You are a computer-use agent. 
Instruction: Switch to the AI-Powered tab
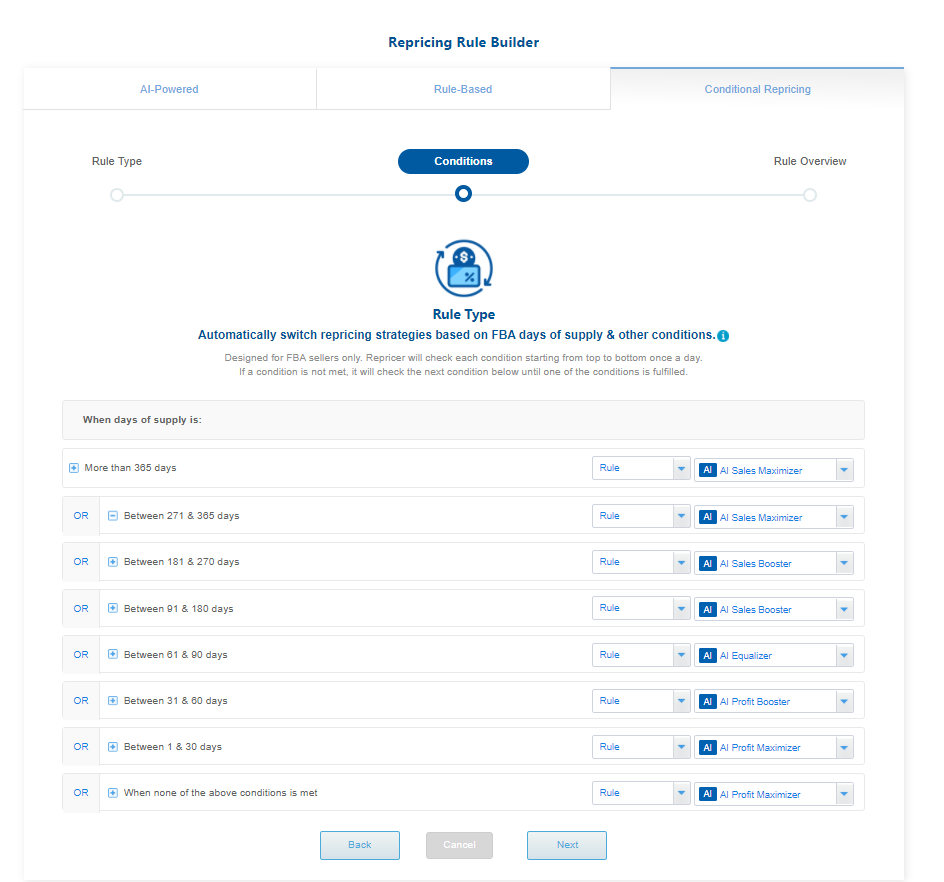(169, 89)
